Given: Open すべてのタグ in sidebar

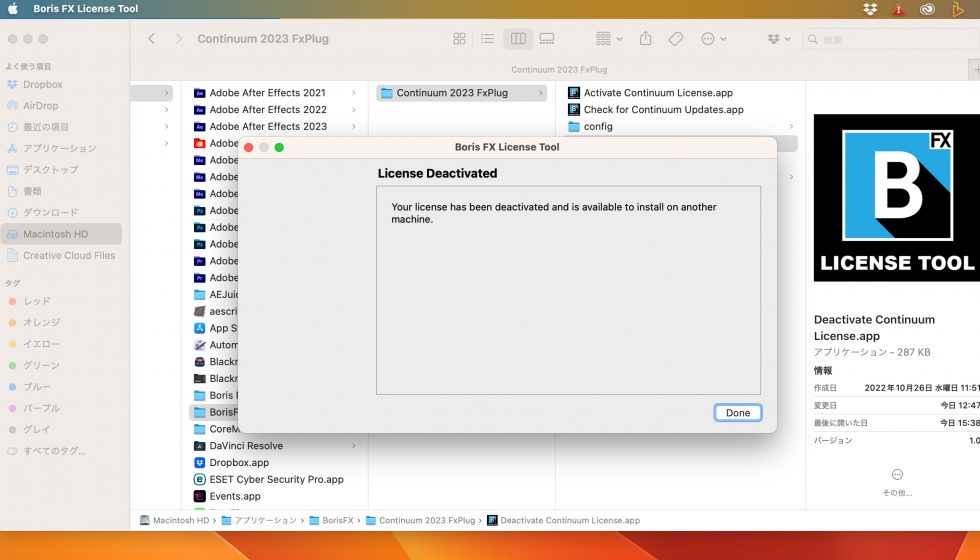Looking at the screenshot, I should [61, 451].
